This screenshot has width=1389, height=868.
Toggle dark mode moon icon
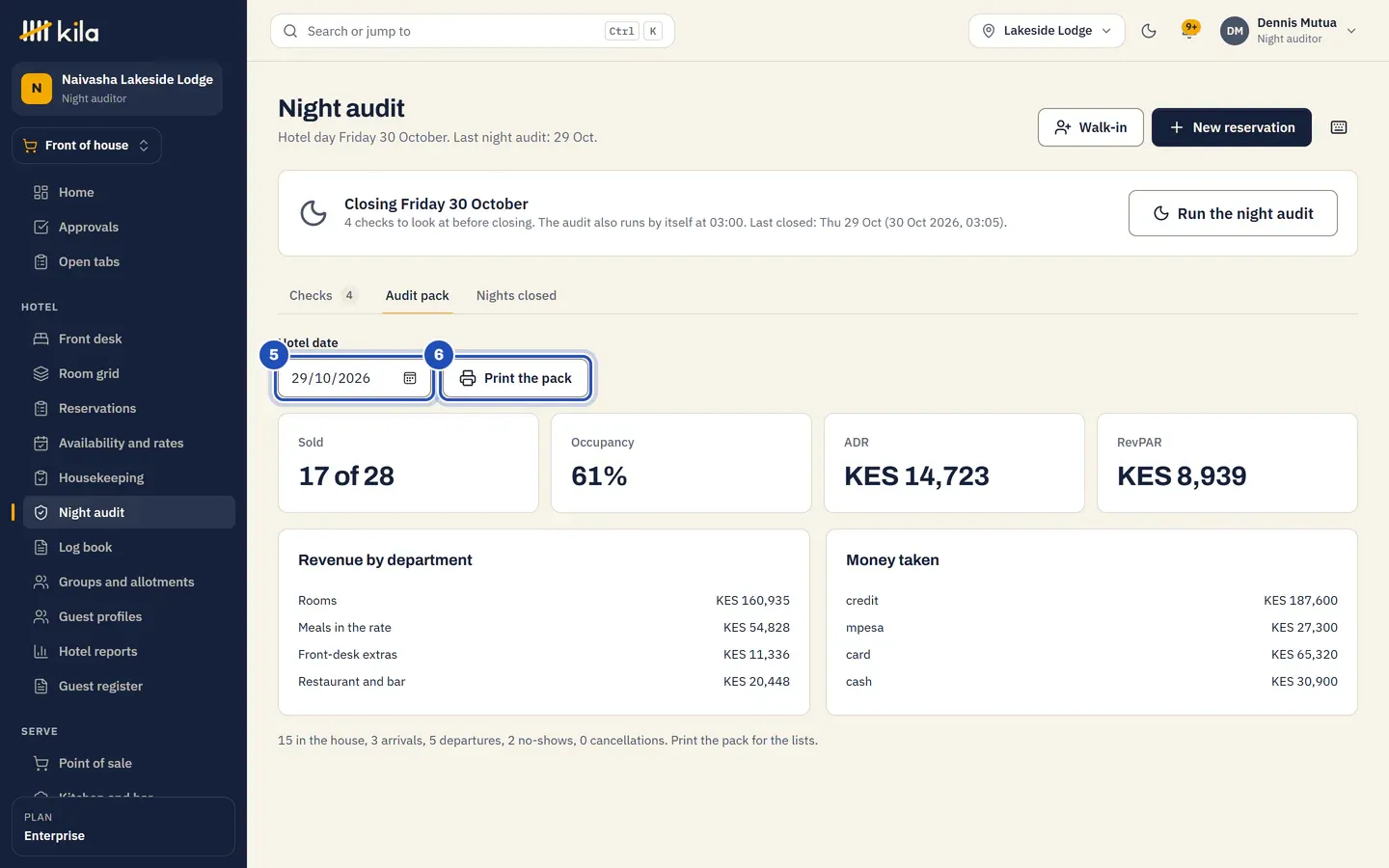click(1149, 31)
